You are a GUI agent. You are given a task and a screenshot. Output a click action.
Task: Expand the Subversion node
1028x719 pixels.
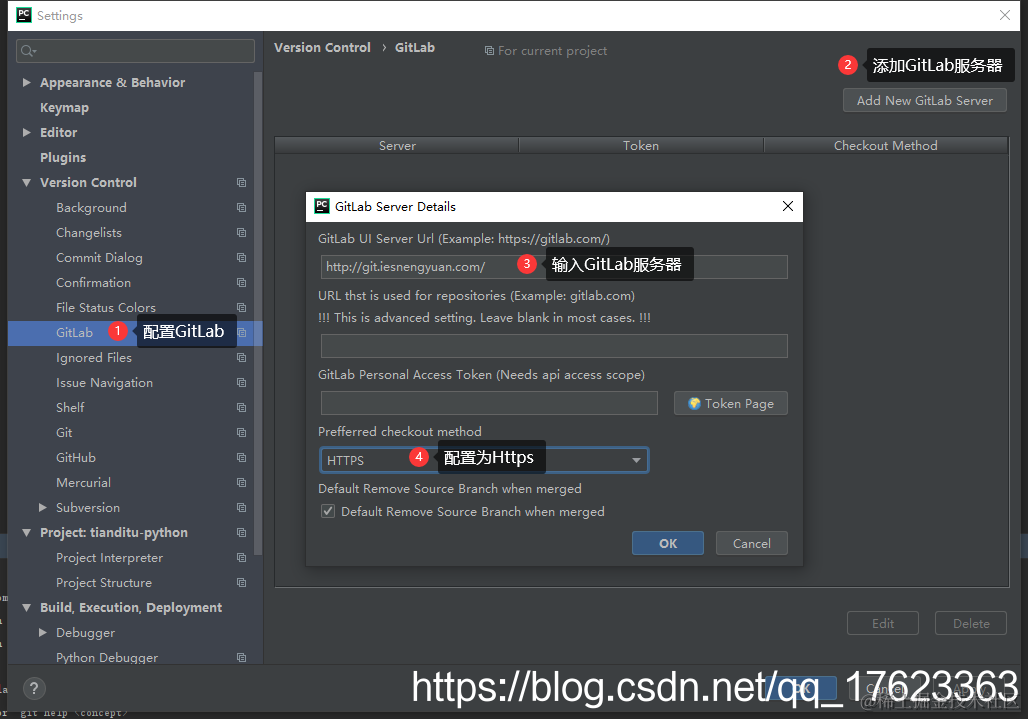tap(43, 507)
